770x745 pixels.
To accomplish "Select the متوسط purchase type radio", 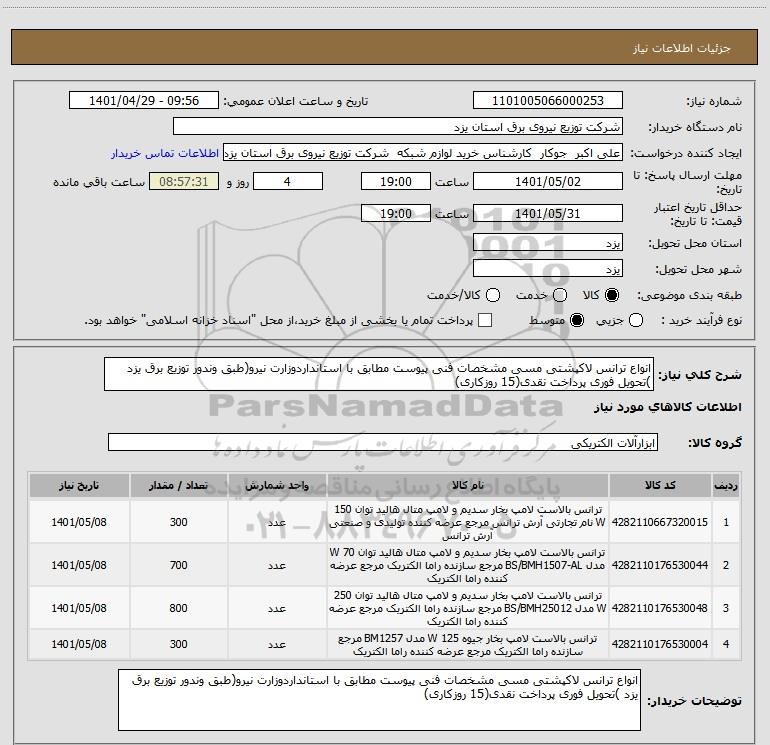I will [577, 321].
